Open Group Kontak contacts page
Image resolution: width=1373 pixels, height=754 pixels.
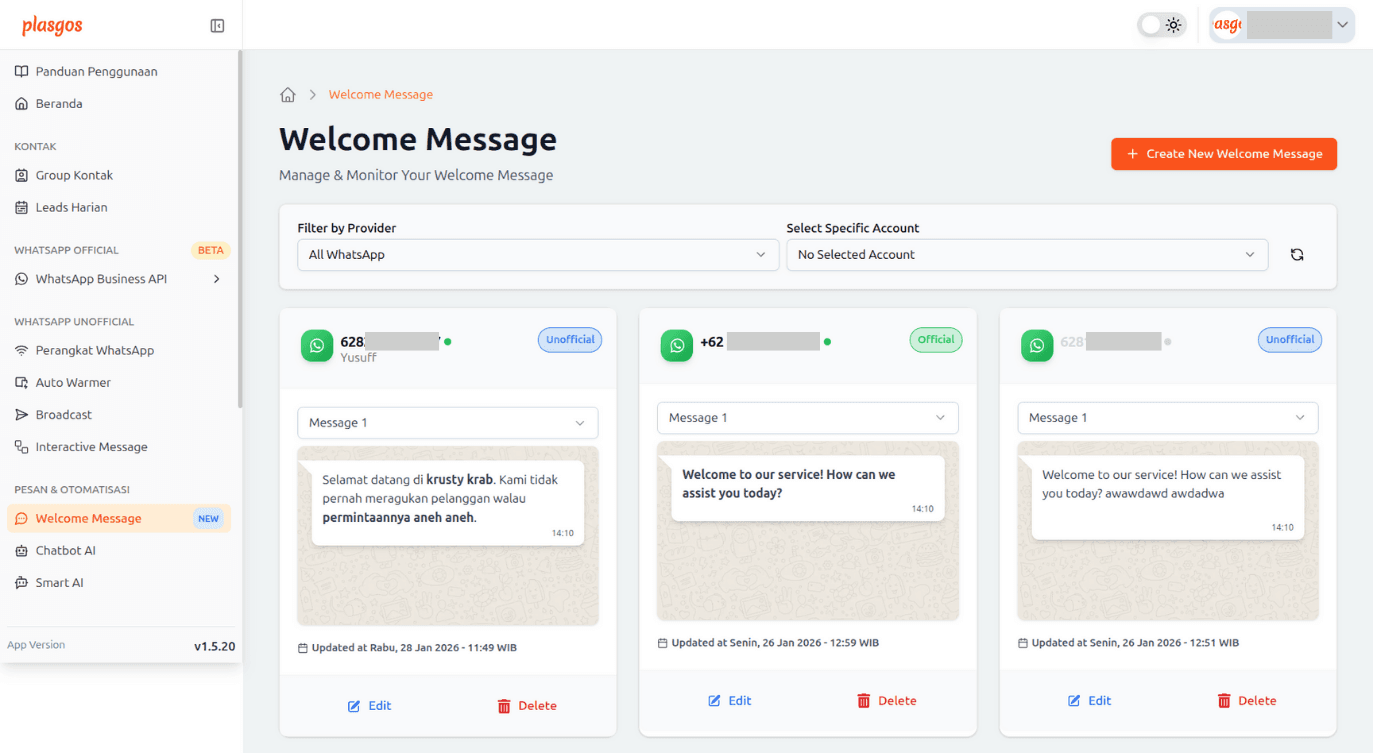coord(74,175)
